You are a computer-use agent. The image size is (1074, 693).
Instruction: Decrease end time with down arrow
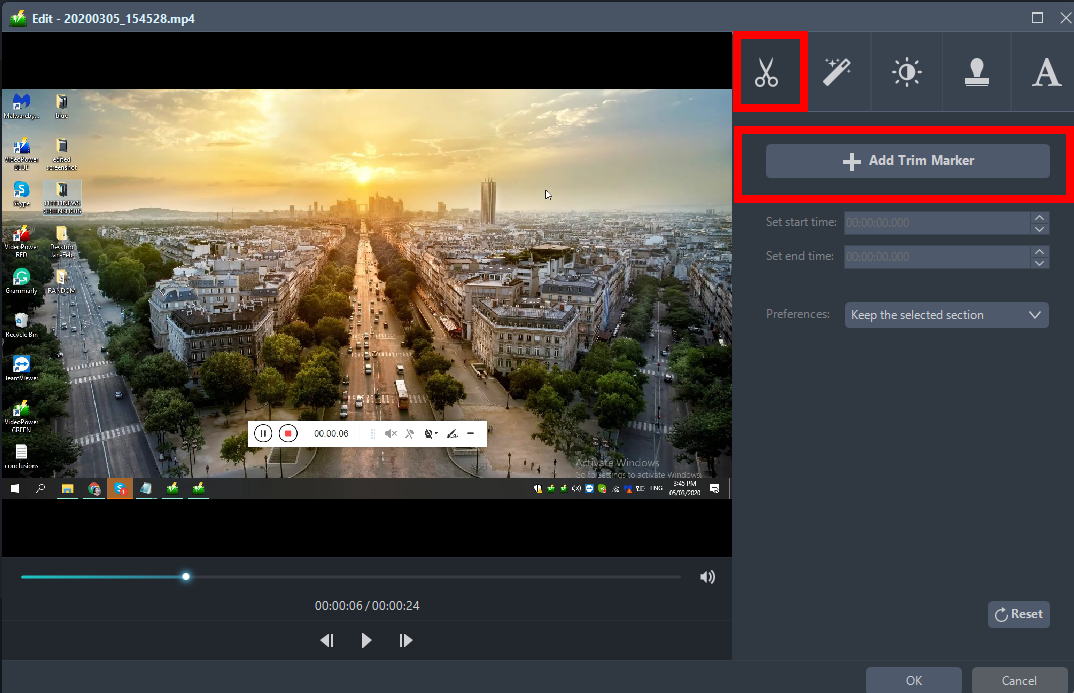1040,263
